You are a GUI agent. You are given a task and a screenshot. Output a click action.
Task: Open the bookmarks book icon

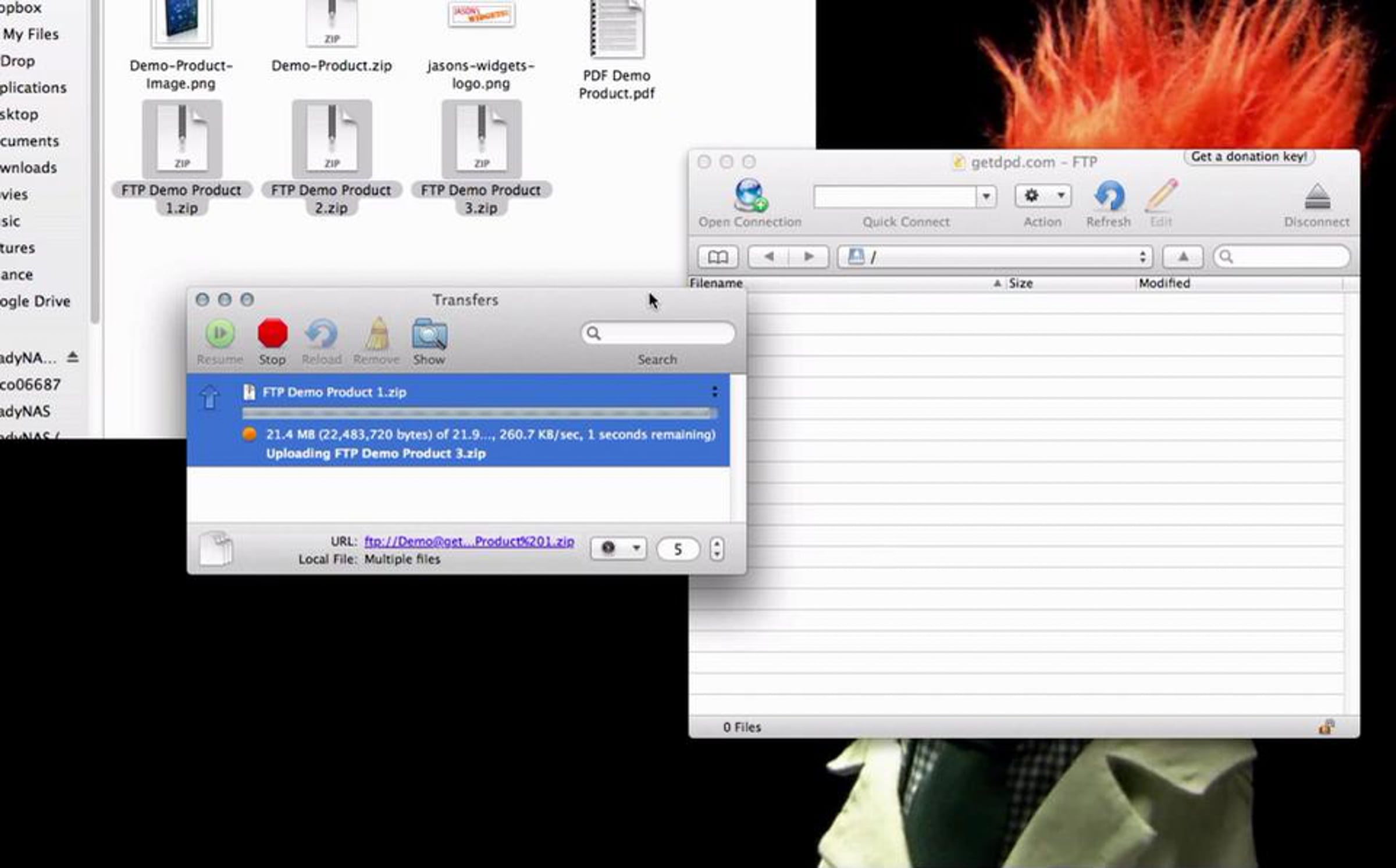tap(717, 257)
